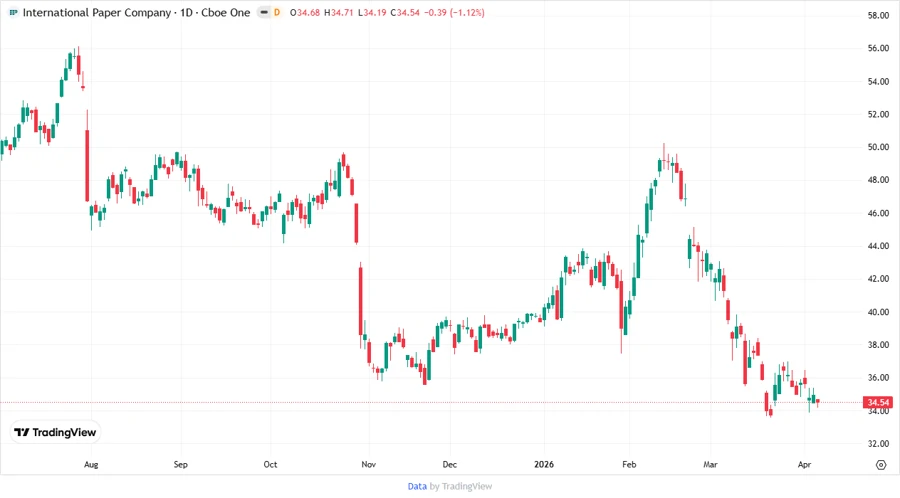The image size is (900, 498).
Task: Open the chart settings gear icon
Action: [x=881, y=465]
